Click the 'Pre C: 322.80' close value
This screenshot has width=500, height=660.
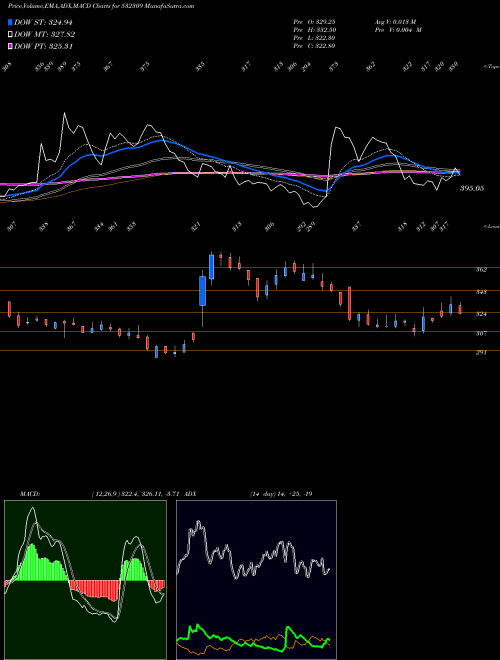point(314,46)
